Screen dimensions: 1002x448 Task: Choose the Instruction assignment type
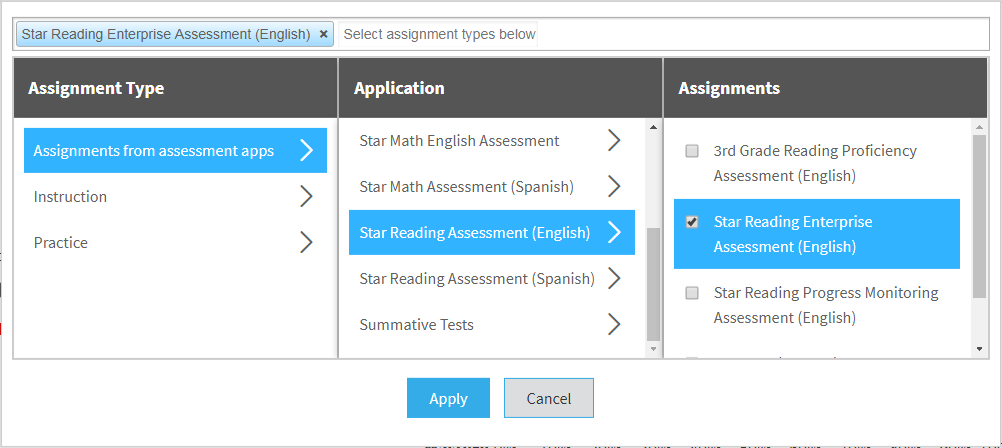tap(176, 197)
